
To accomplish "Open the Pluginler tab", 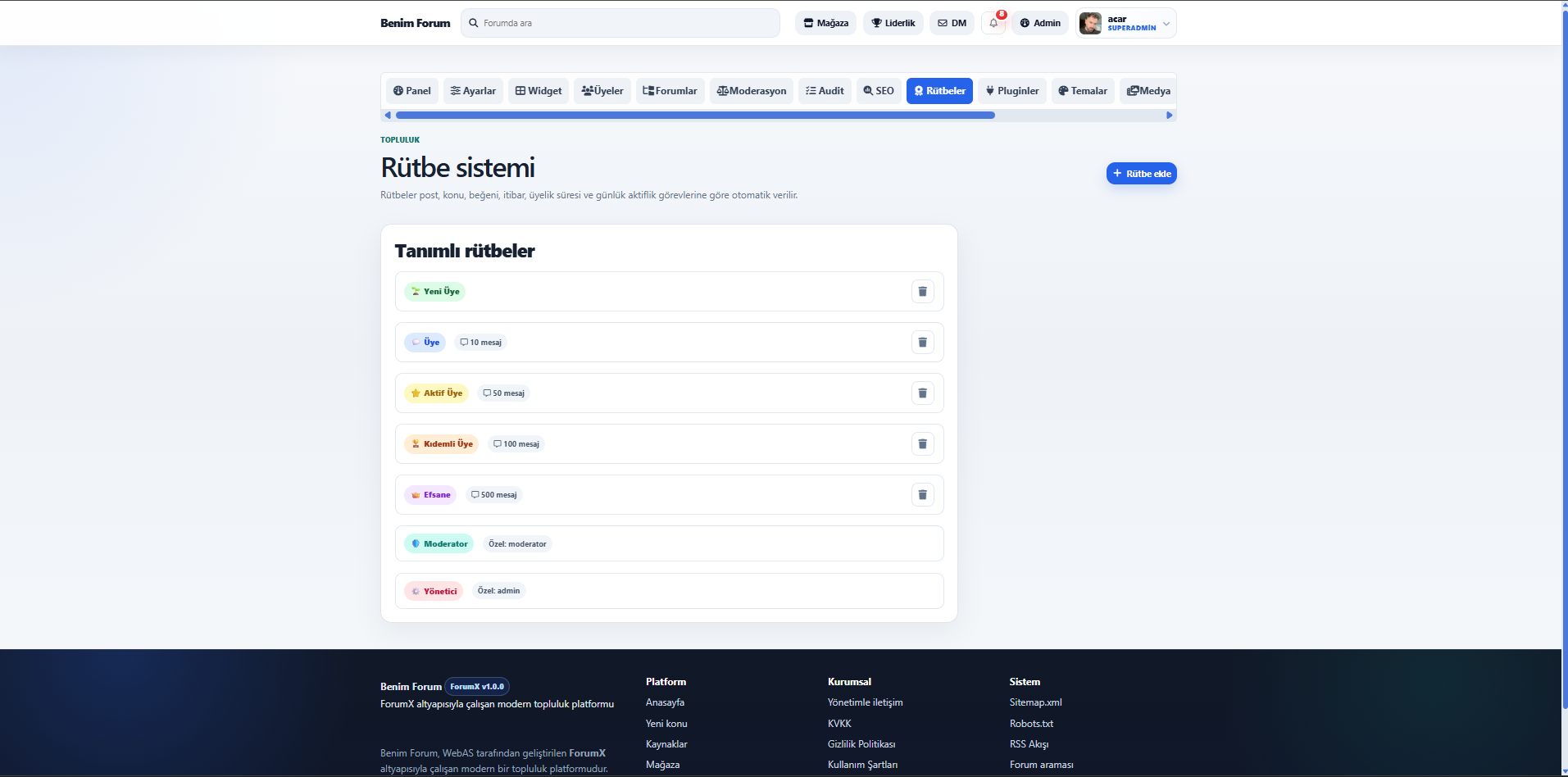I will (x=1012, y=91).
